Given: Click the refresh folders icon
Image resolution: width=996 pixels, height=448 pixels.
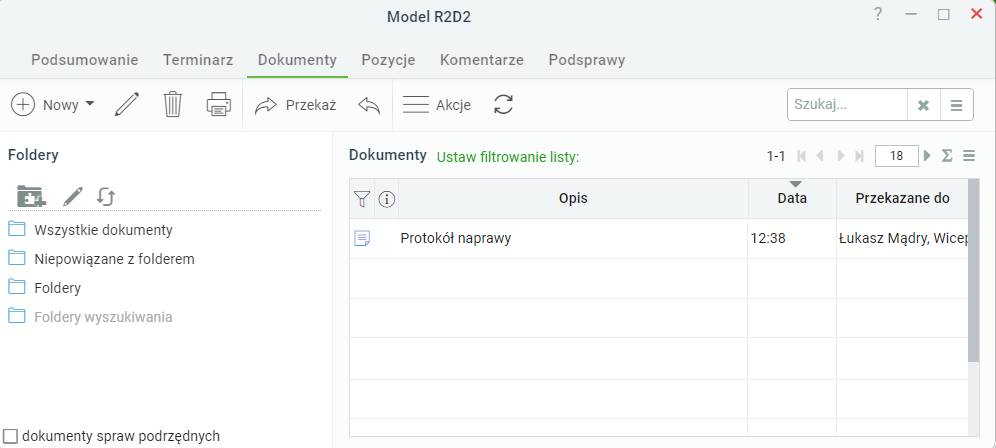Looking at the screenshot, I should (x=105, y=196).
